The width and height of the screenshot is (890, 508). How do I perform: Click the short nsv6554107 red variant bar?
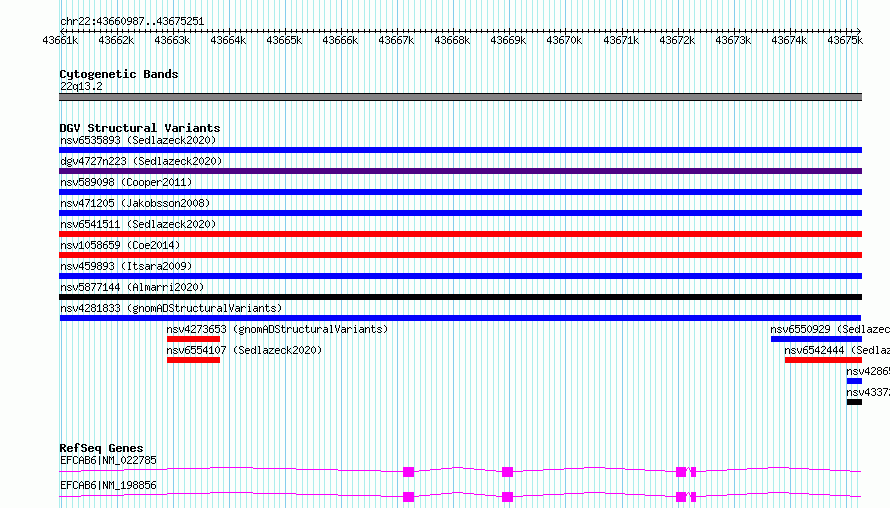point(193,360)
